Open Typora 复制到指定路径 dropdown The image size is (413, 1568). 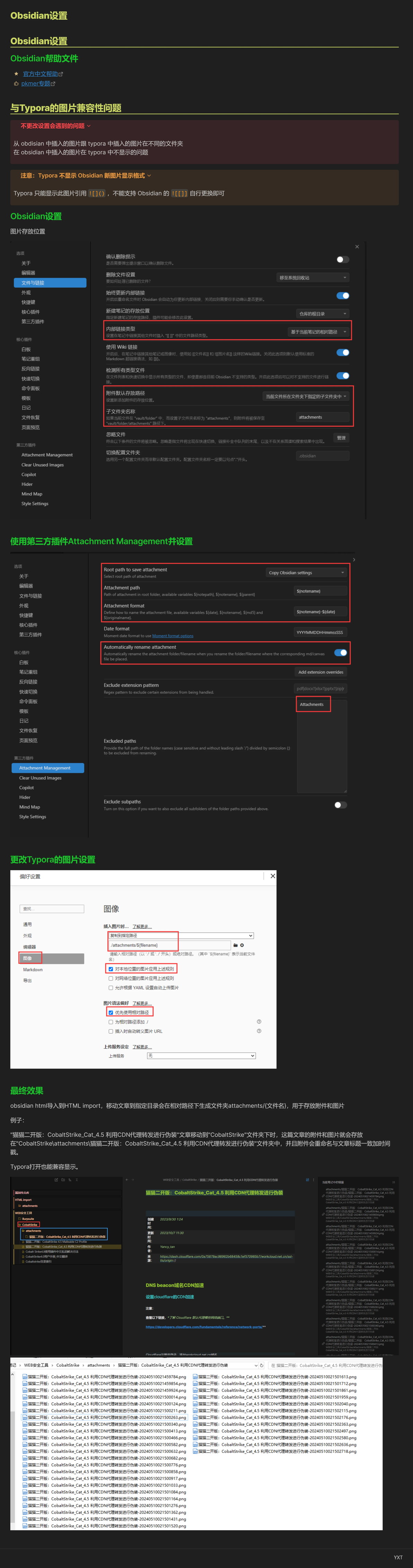181,935
